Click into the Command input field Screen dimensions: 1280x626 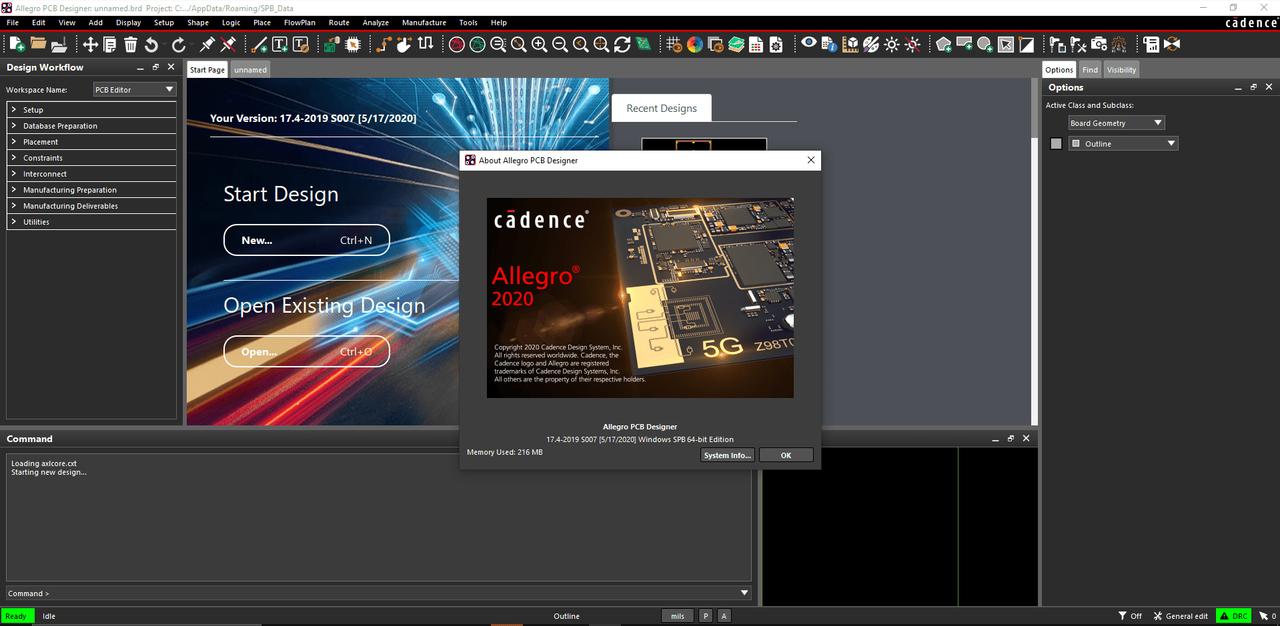click(378, 593)
